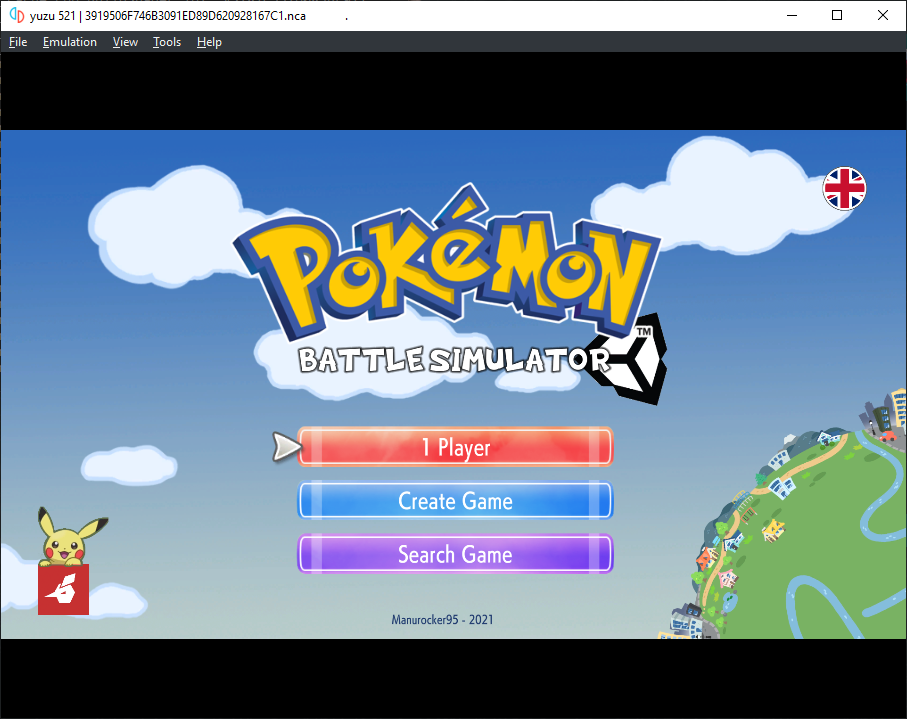Open the Help menu
This screenshot has height=719, width=907.
tap(209, 42)
